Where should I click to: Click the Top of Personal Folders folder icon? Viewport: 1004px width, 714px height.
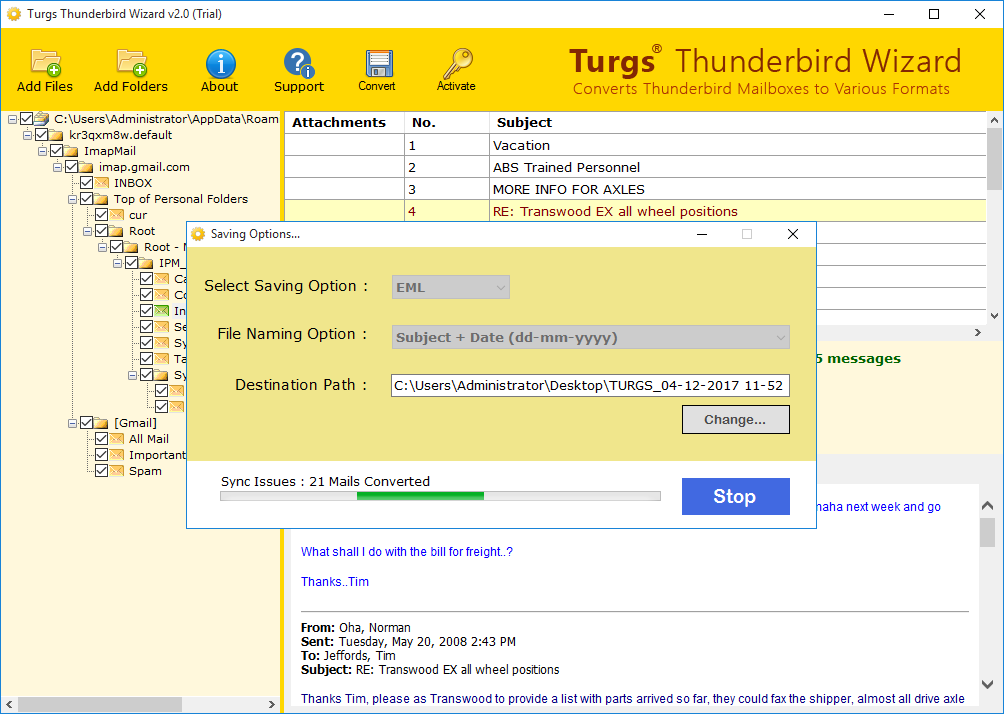pos(101,199)
